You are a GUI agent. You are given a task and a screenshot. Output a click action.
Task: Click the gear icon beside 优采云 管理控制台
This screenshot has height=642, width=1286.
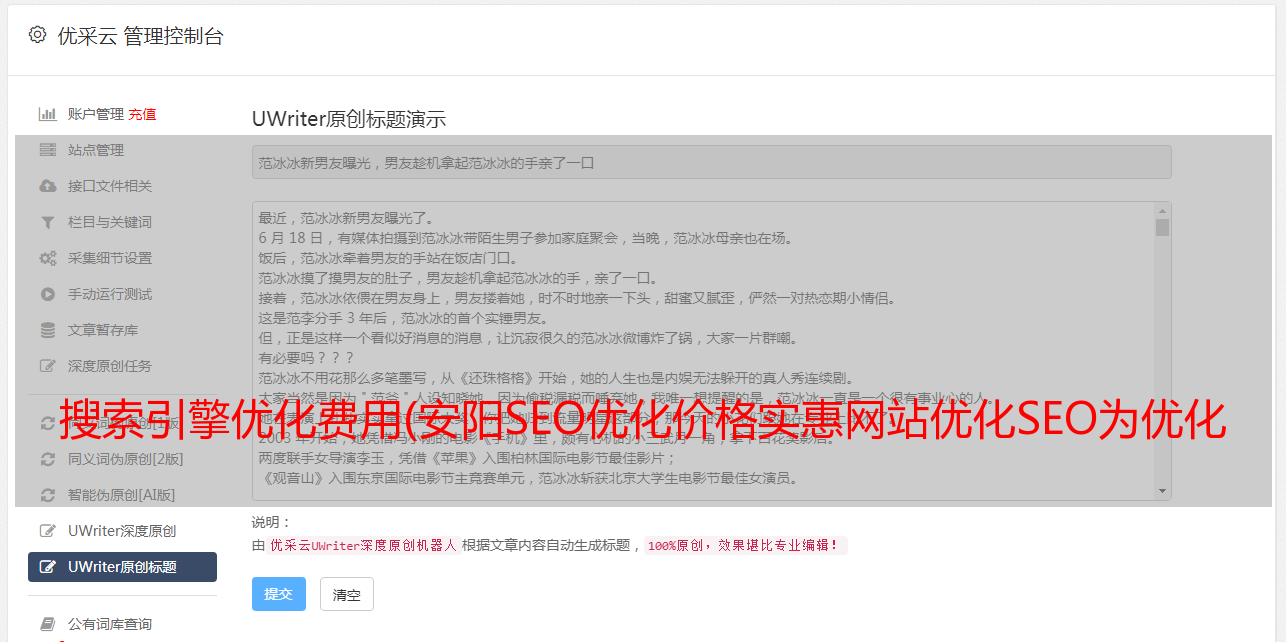(x=37, y=35)
